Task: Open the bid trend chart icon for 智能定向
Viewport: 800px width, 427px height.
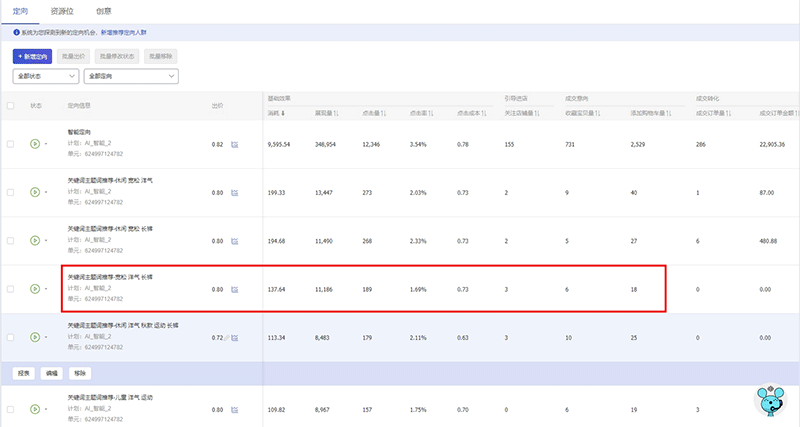Action: point(235,145)
